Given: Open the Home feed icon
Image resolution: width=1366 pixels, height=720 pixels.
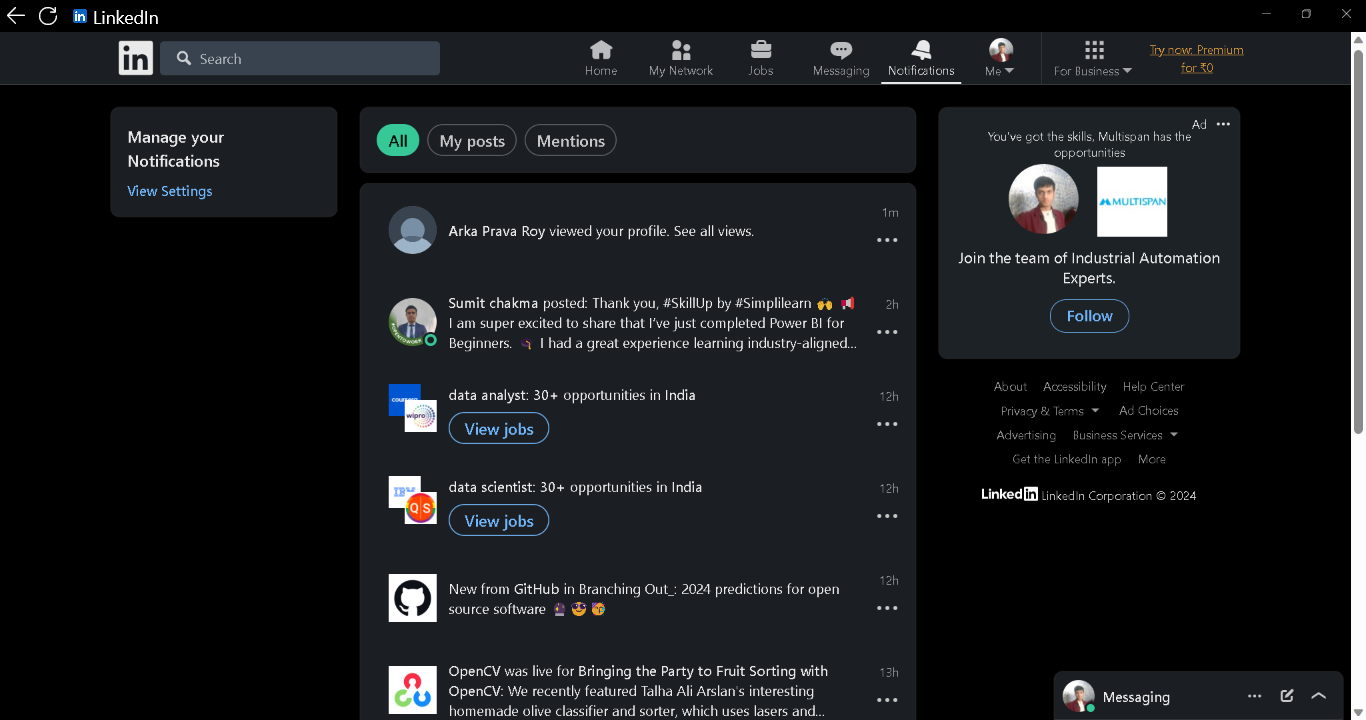Looking at the screenshot, I should (x=601, y=50).
